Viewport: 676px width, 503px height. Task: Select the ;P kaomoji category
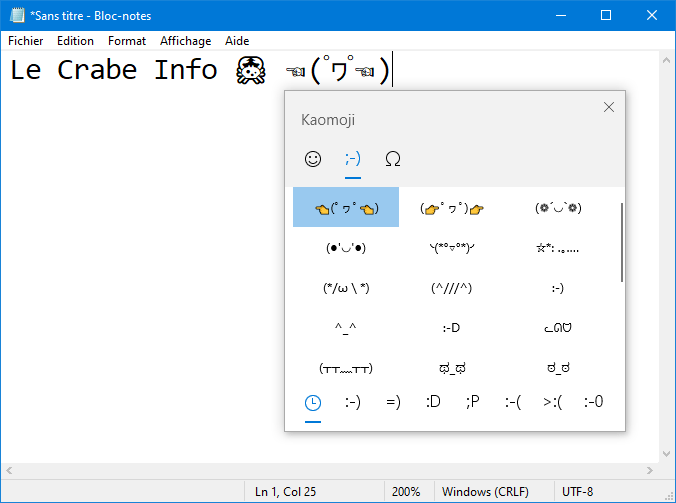coord(473,403)
